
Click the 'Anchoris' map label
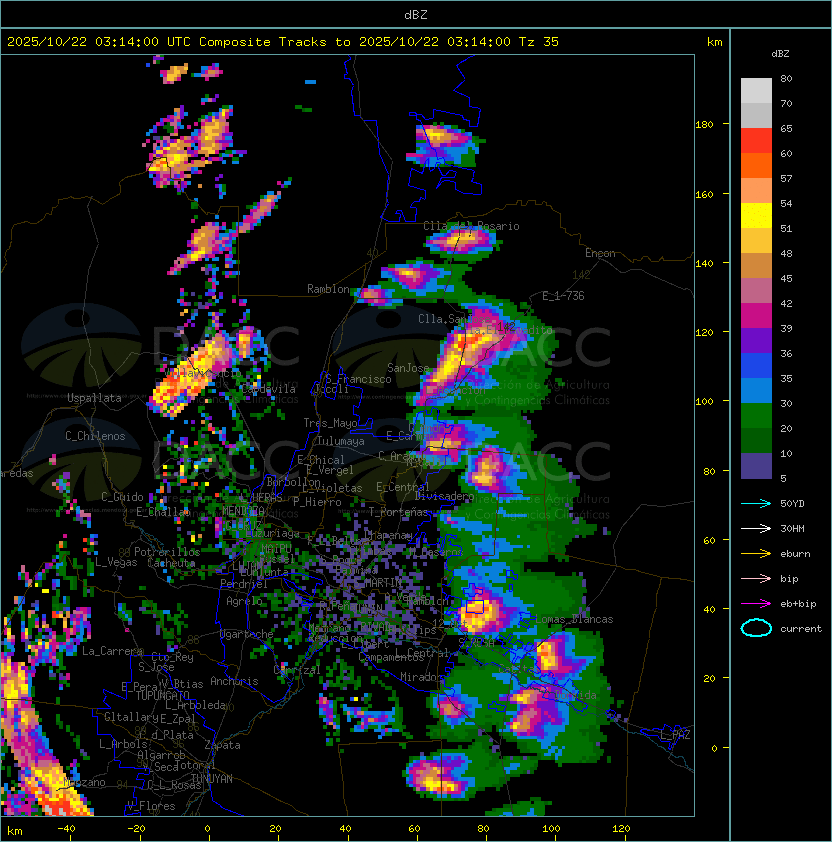234,681
